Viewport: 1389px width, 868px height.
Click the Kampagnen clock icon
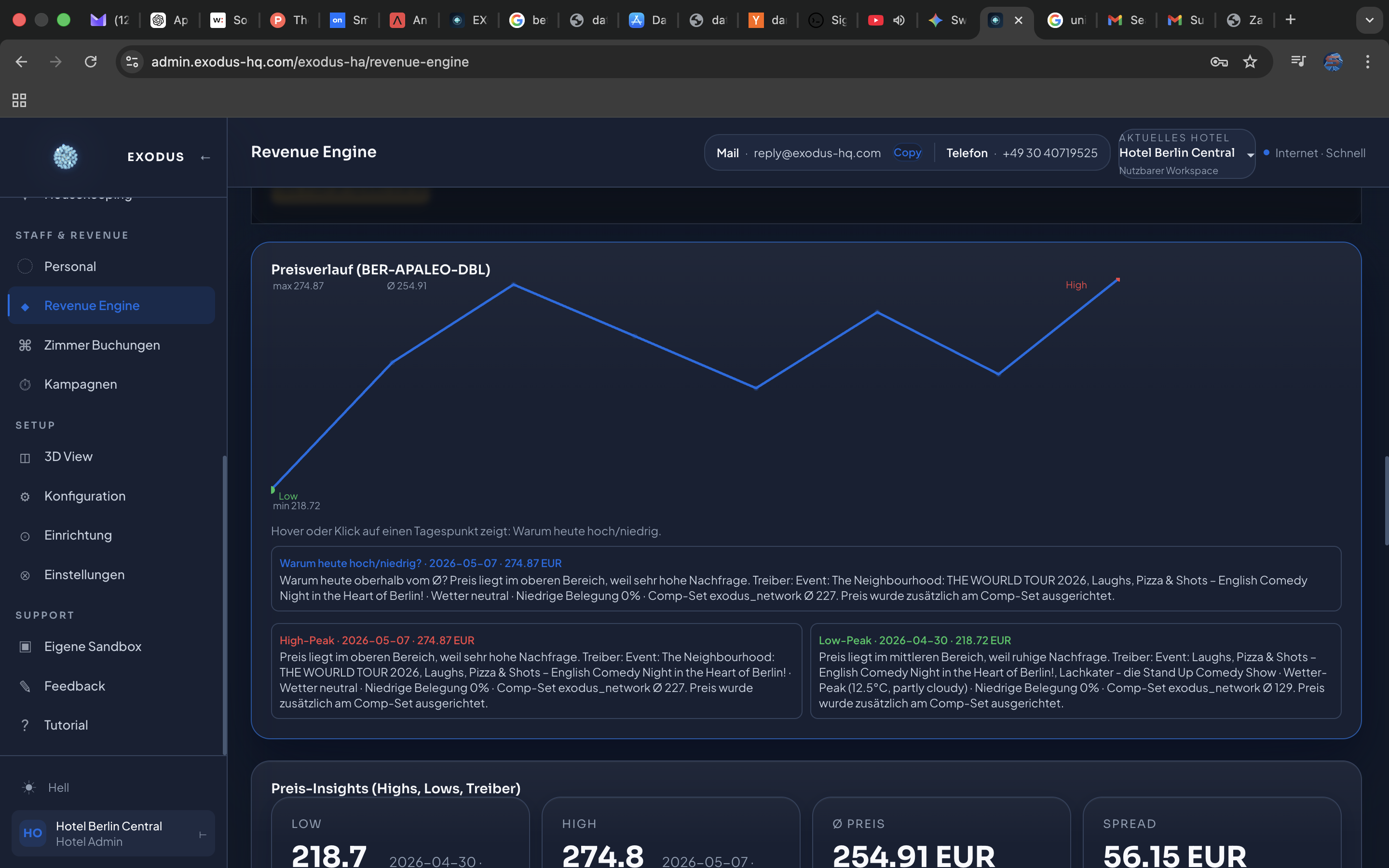pyautogui.click(x=25, y=385)
